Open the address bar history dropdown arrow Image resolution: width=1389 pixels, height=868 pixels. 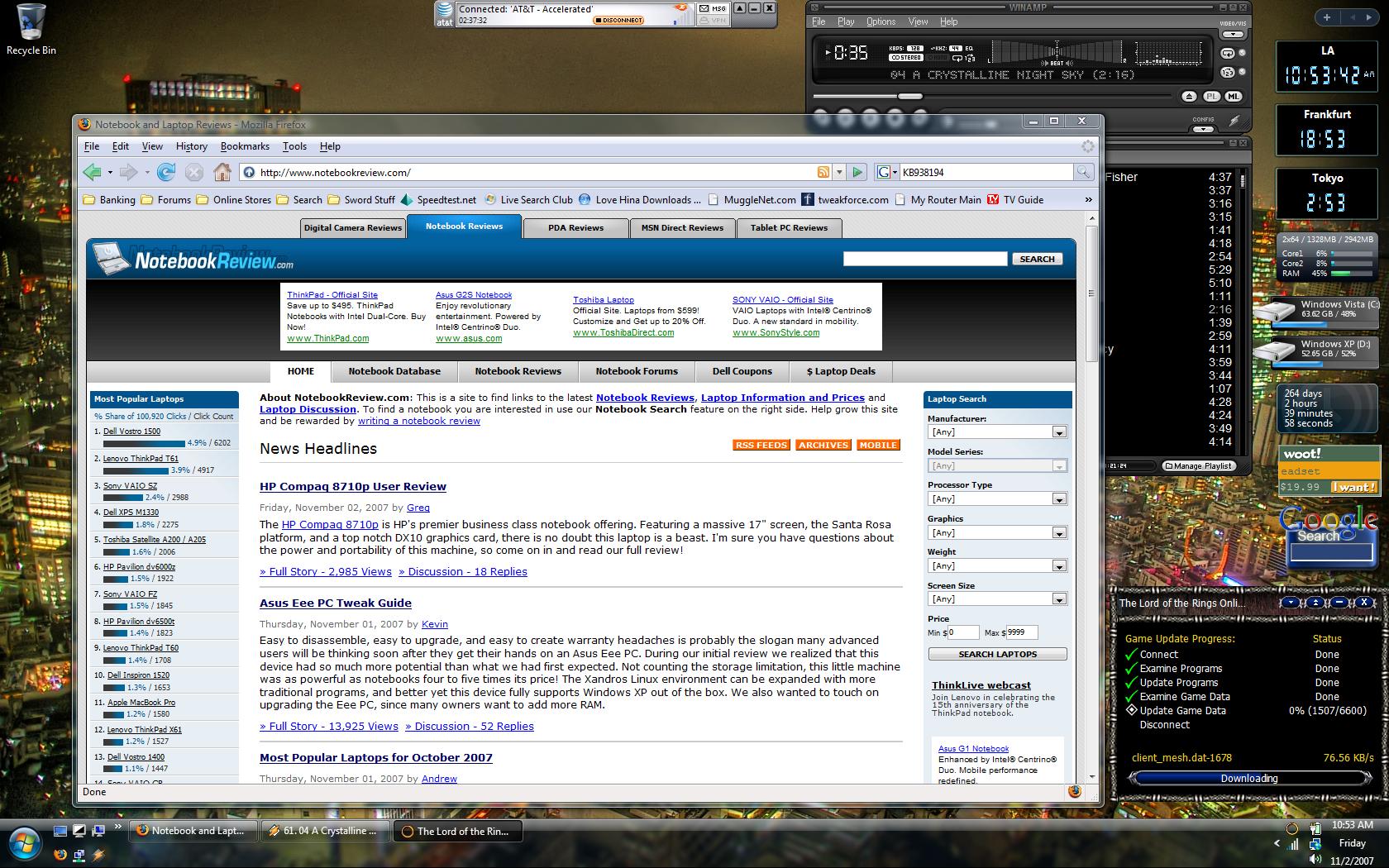click(839, 172)
